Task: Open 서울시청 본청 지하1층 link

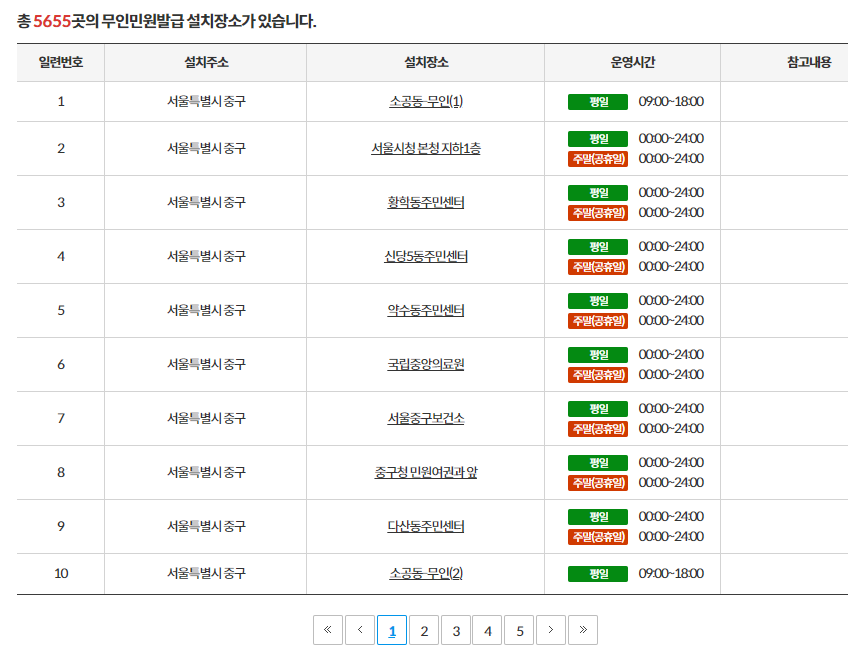Action: [426, 148]
